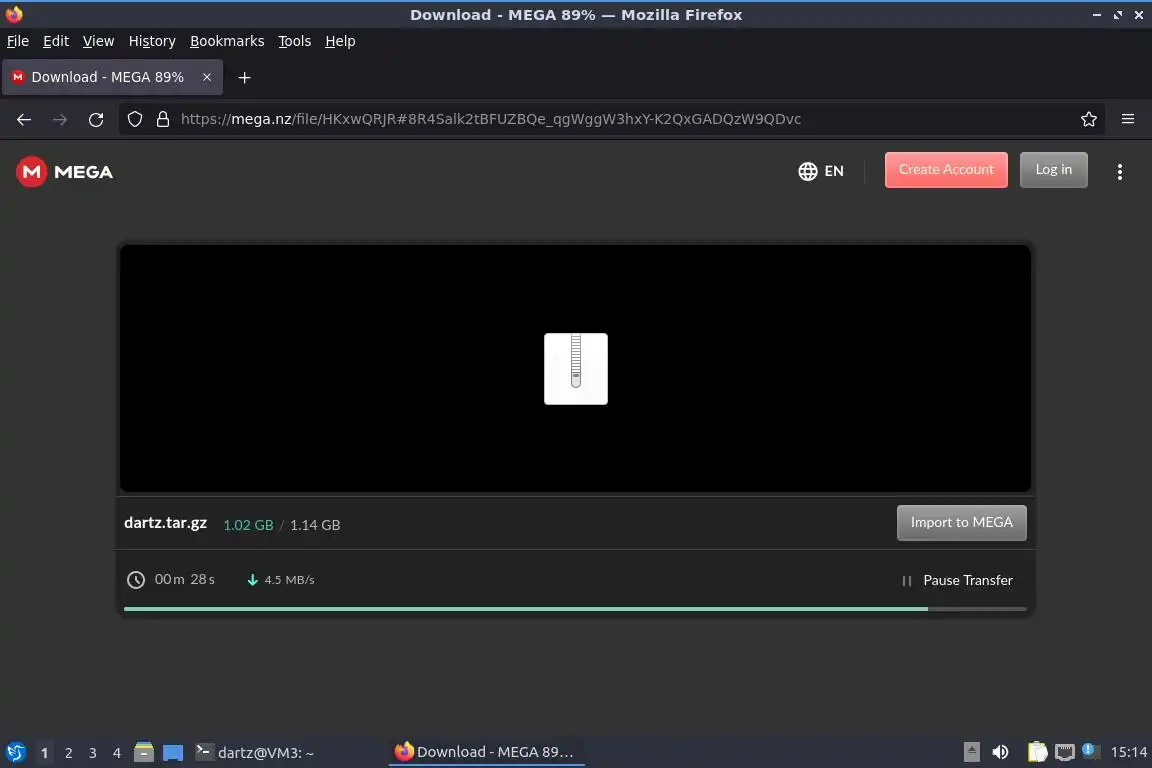Switch to workspace 1
Image resolution: width=1152 pixels, height=768 pixels.
pos(45,753)
